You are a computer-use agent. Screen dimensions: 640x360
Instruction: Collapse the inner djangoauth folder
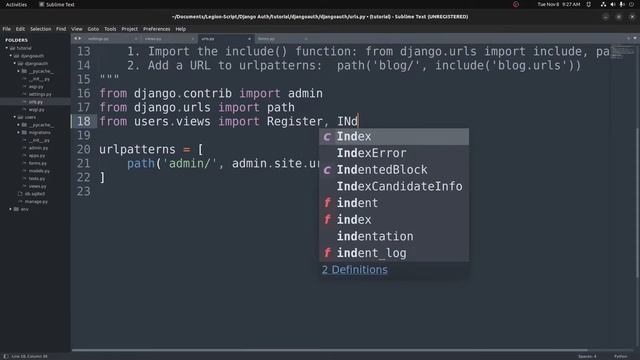[x=15, y=64]
